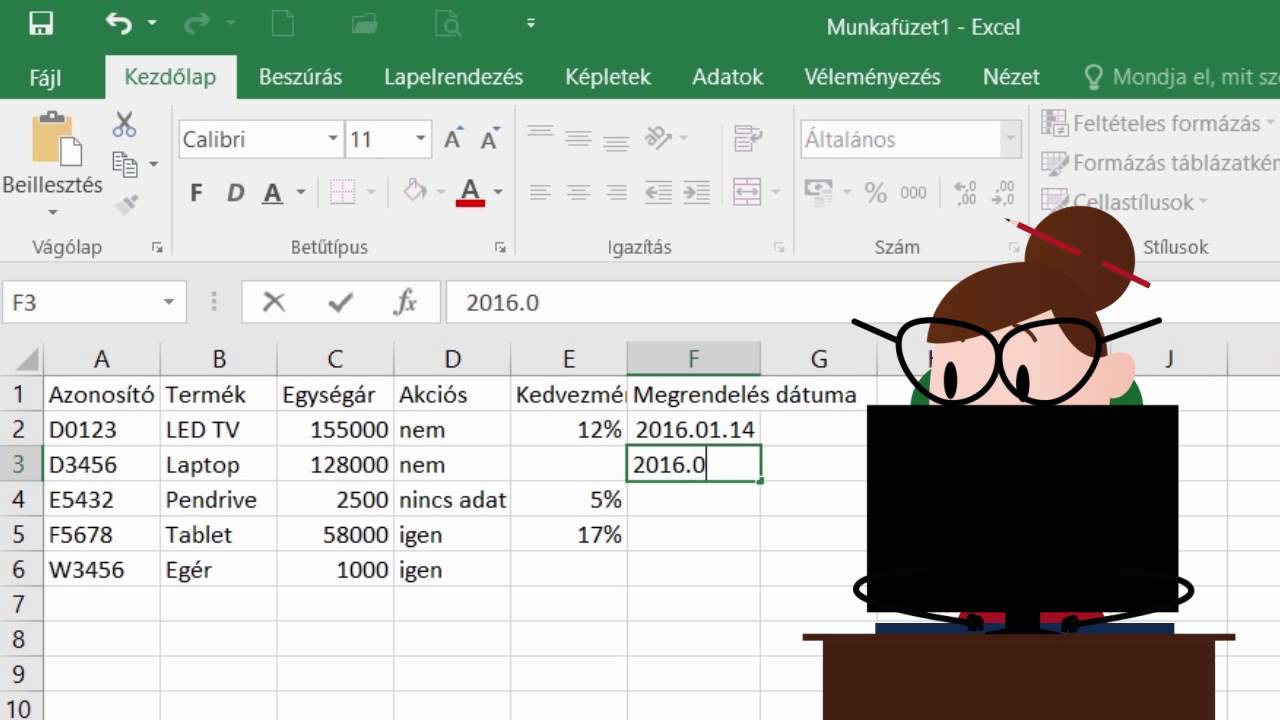Click the wrap text icon

tap(748, 138)
